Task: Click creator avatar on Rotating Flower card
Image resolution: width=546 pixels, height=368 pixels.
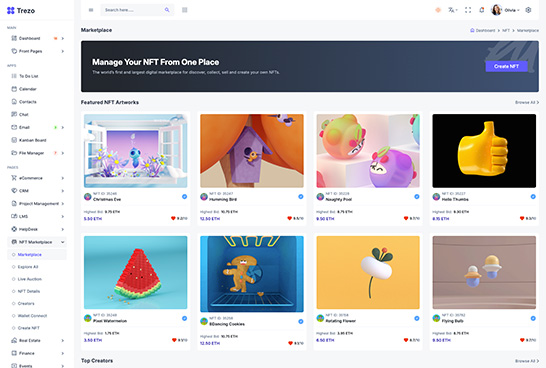Action: 320,318
